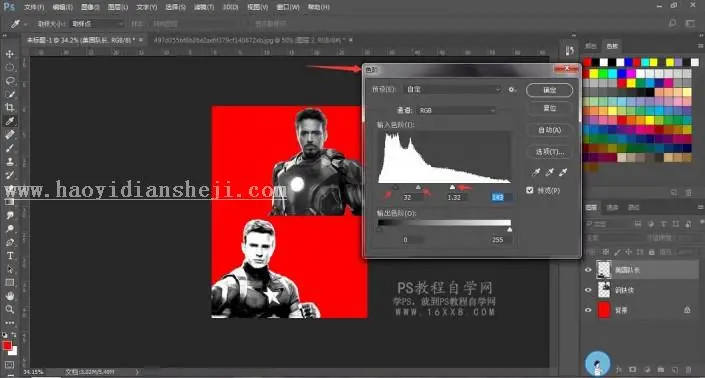Viewport: 705px width, 378px height.
Task: Select the Eyedropper tool in left toolbar
Action: click(9, 121)
